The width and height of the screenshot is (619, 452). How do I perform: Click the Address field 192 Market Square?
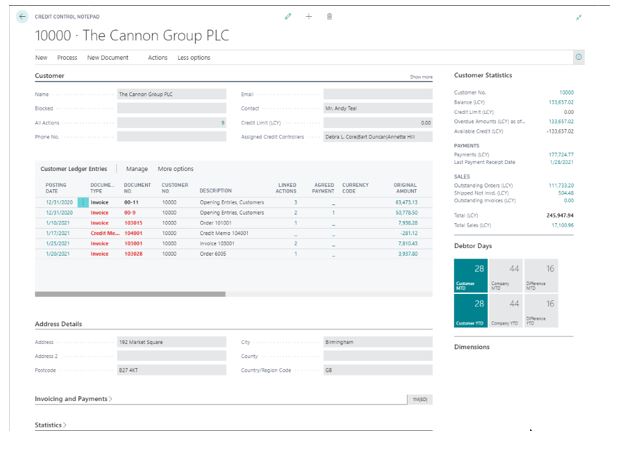point(171,342)
